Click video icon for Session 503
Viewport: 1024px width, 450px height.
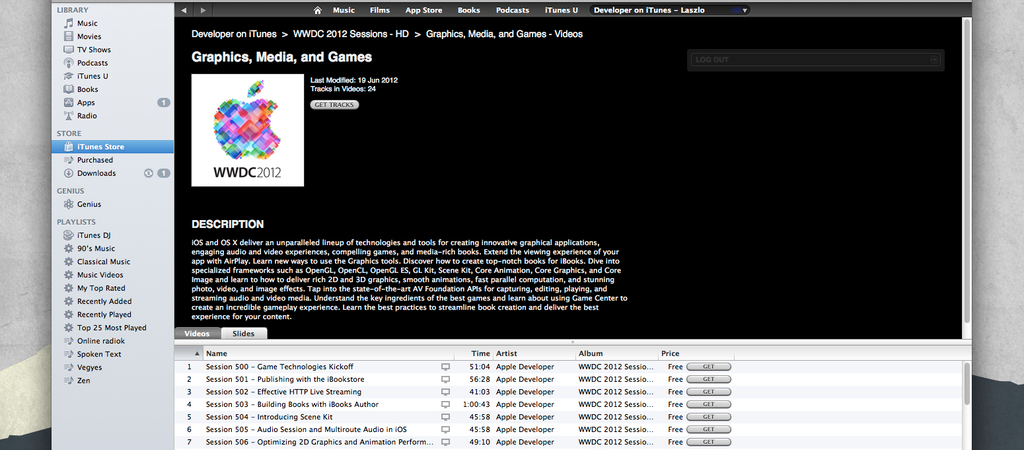pos(445,404)
